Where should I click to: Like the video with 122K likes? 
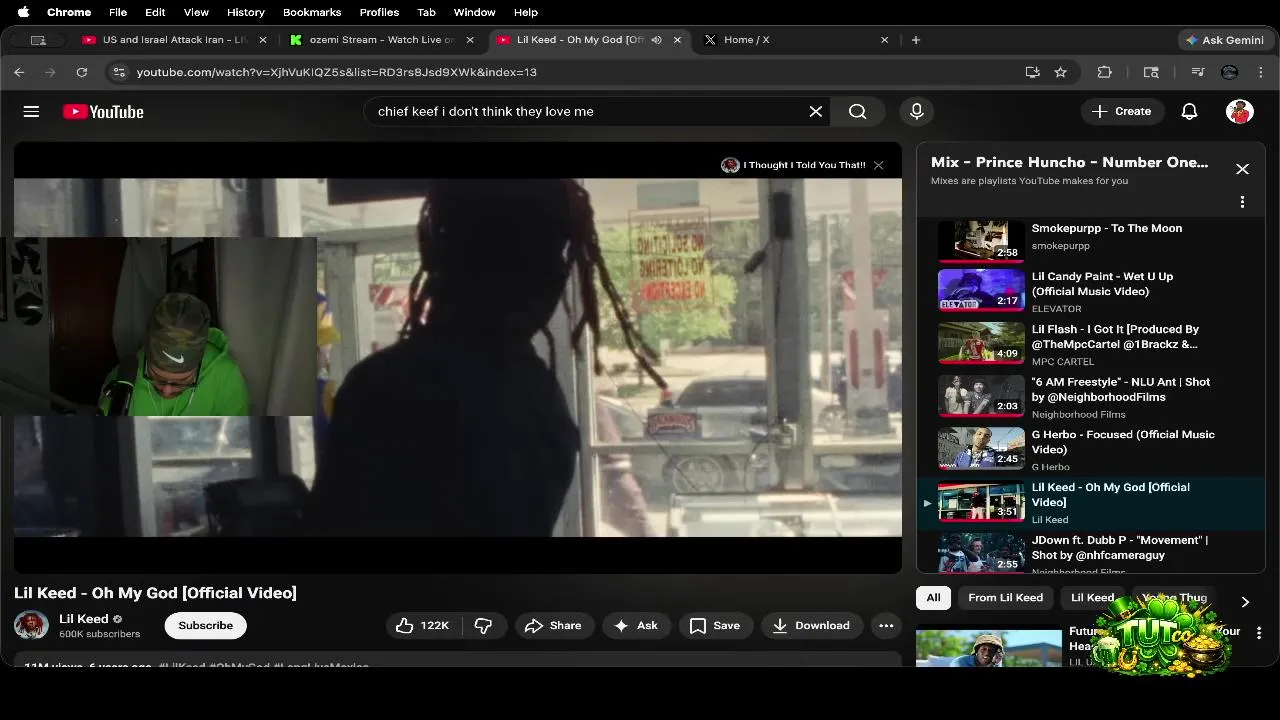[422, 625]
